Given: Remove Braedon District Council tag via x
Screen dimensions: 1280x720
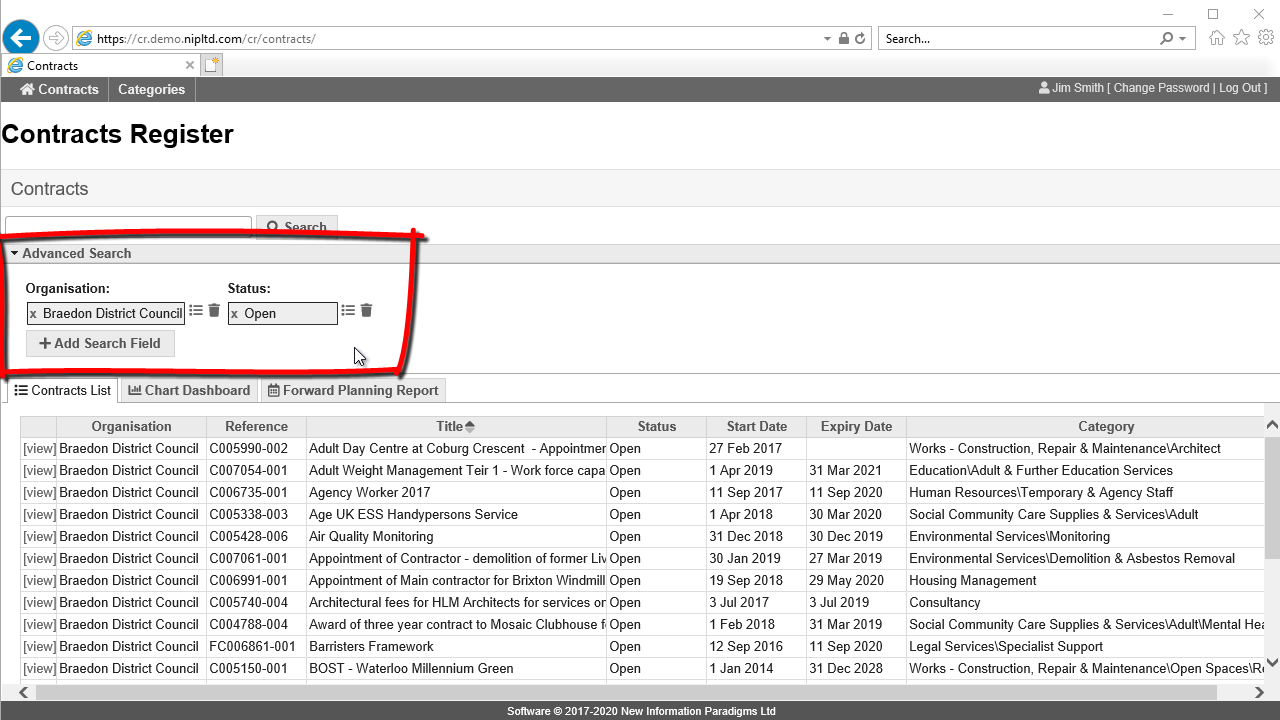Looking at the screenshot, I should pyautogui.click(x=34, y=314).
